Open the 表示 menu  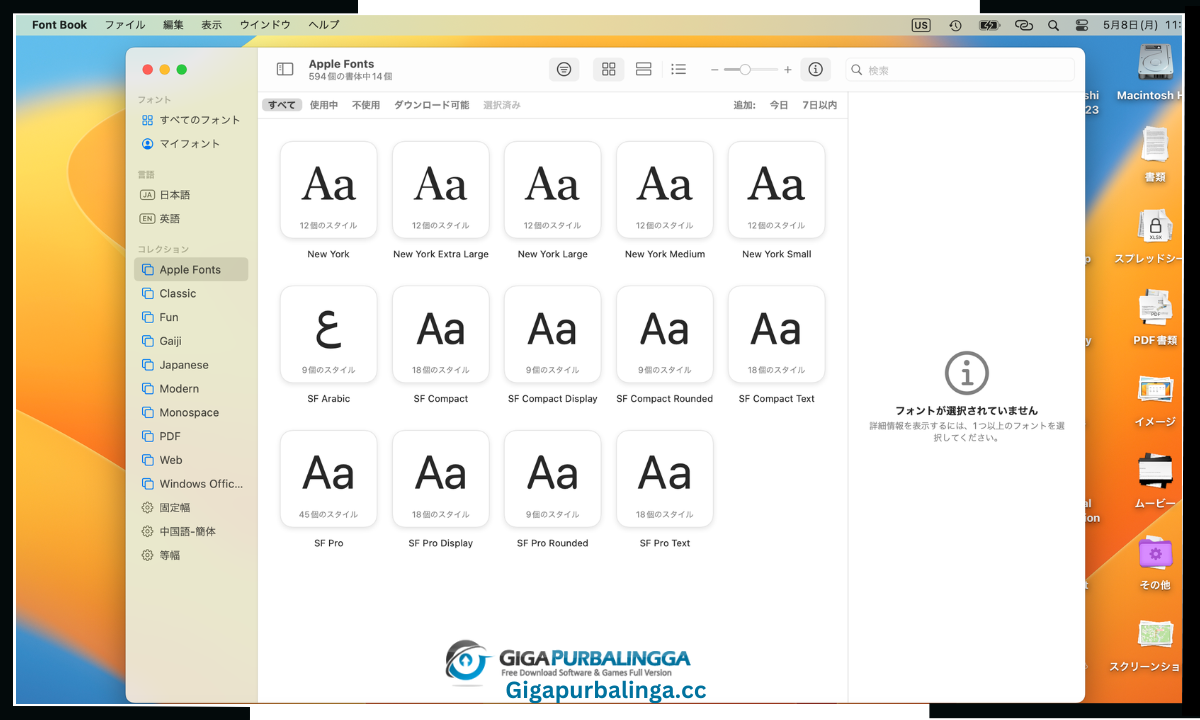click(x=211, y=25)
